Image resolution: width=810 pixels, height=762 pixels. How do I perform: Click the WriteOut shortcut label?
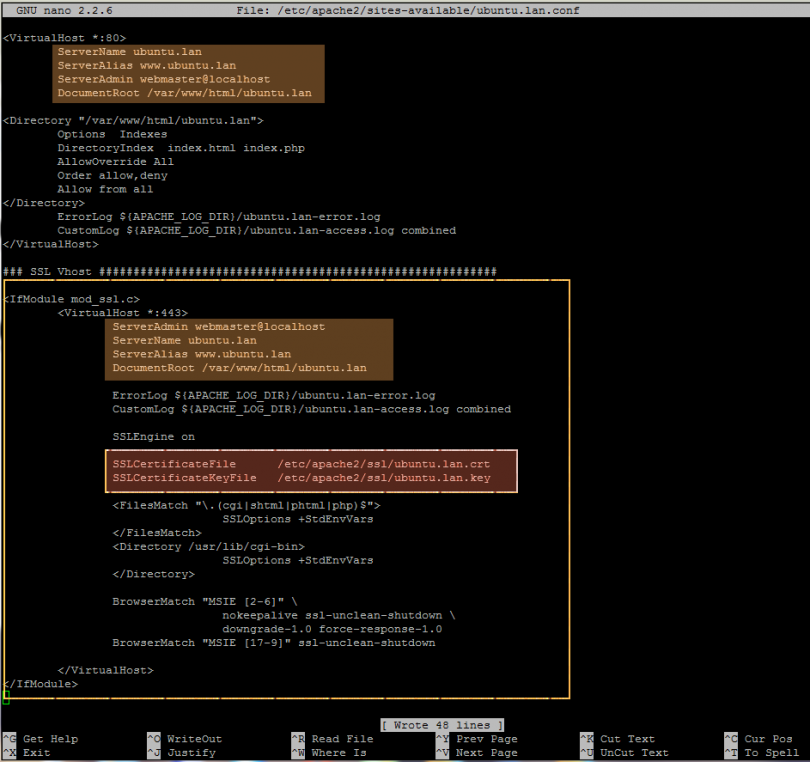[194, 739]
